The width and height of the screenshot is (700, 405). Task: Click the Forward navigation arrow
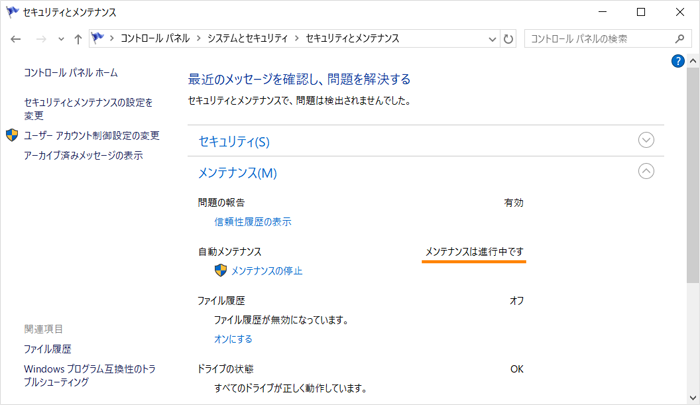pyautogui.click(x=41, y=39)
